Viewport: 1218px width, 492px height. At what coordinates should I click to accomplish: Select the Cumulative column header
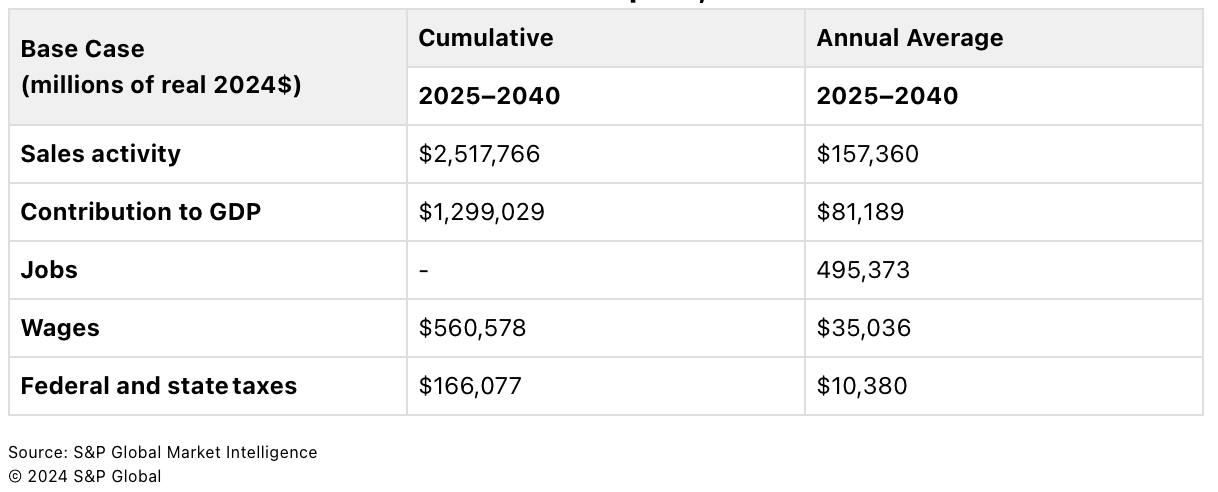tap(485, 38)
